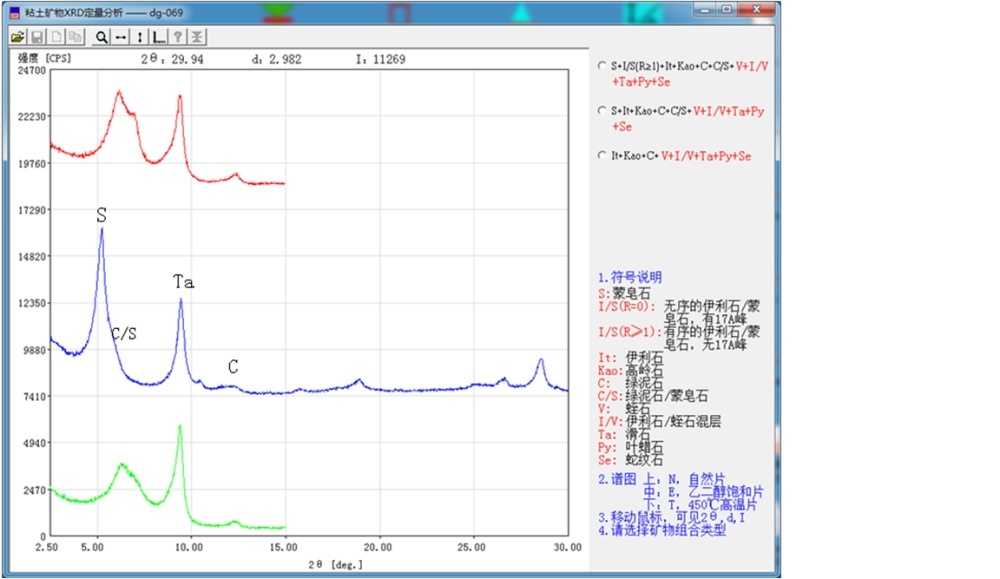
Task: Click the last toolbar icon after help
Action: (198, 37)
